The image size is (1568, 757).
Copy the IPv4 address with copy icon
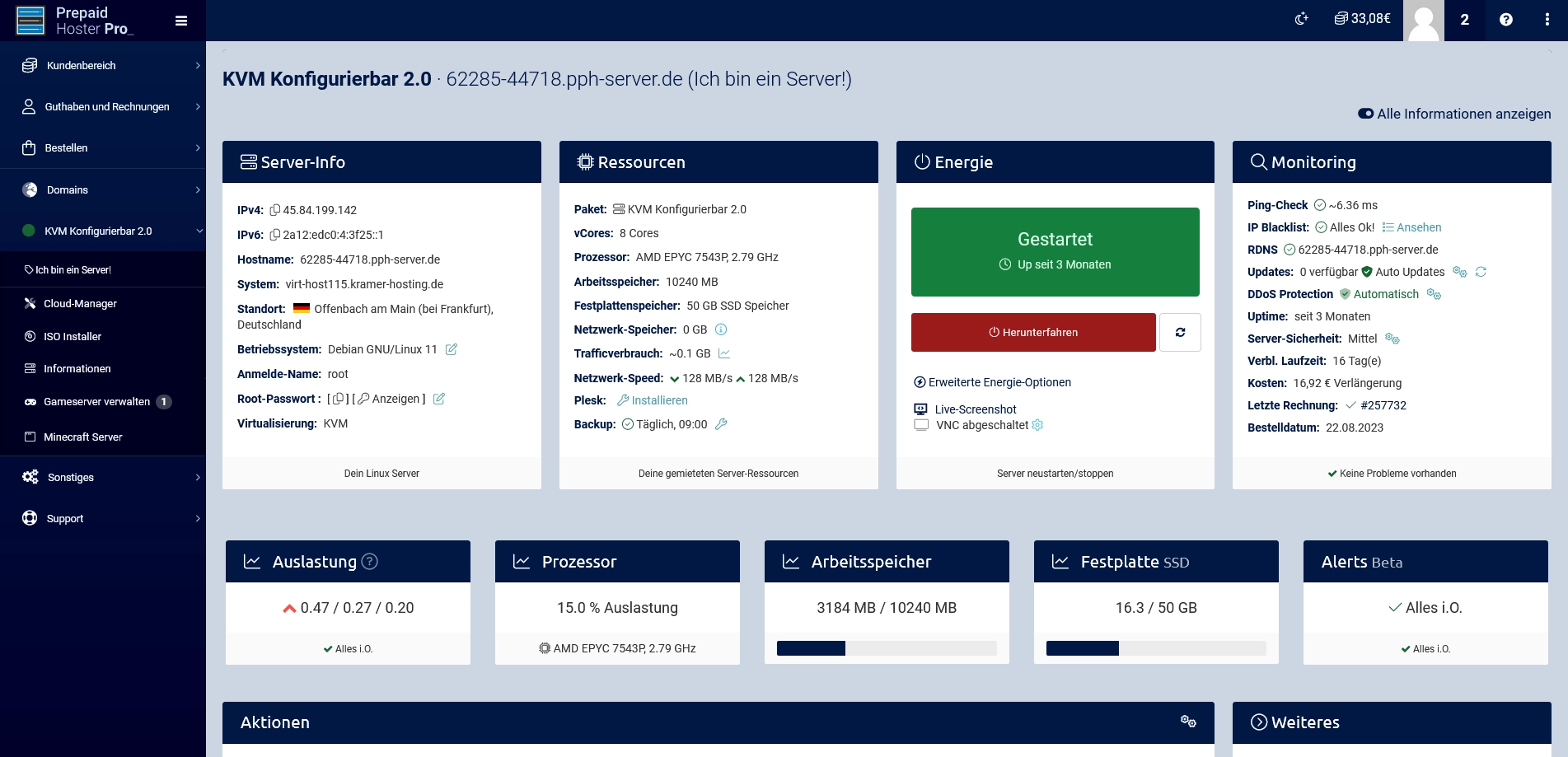[x=275, y=210]
